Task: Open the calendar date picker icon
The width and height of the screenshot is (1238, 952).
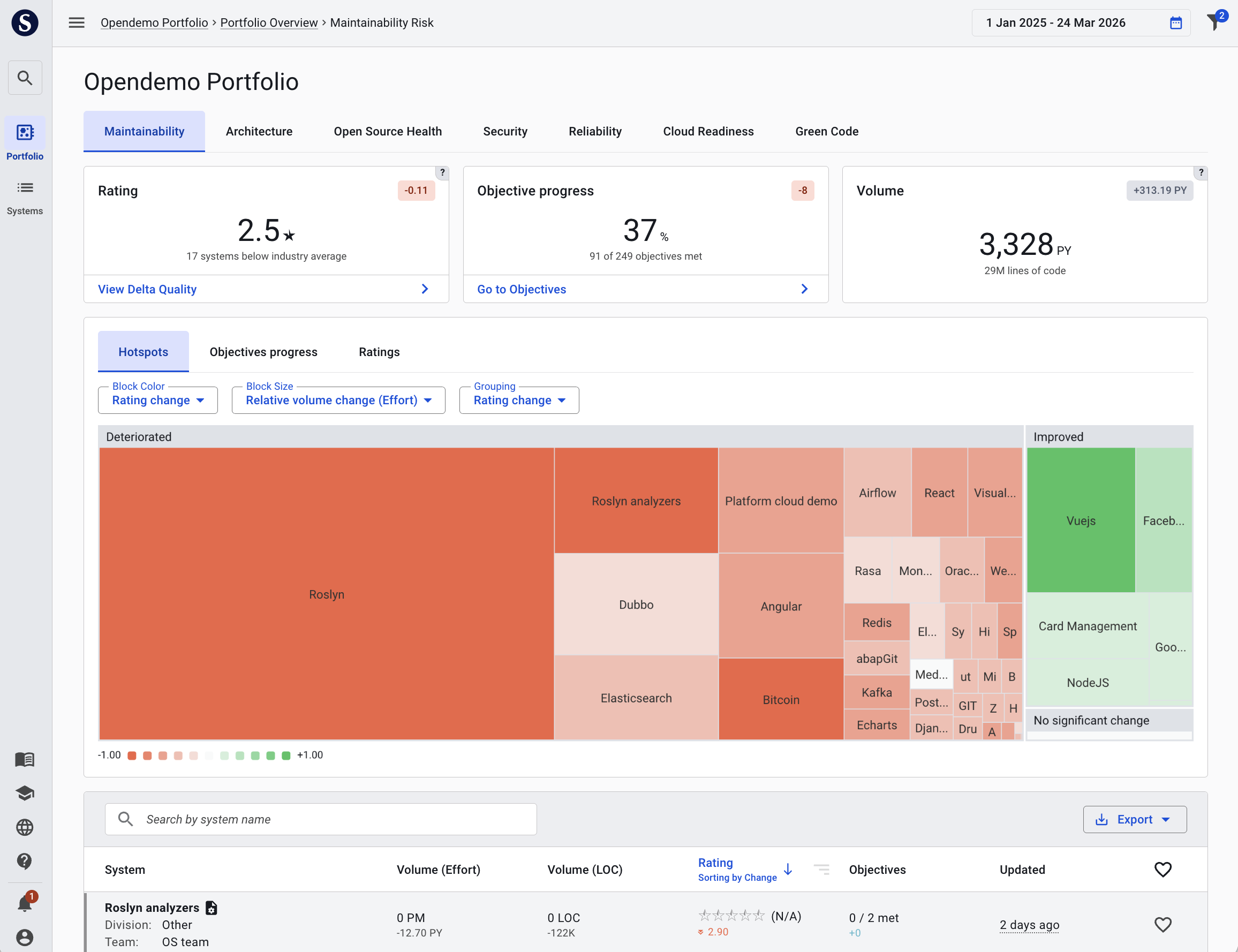Action: [x=1176, y=22]
